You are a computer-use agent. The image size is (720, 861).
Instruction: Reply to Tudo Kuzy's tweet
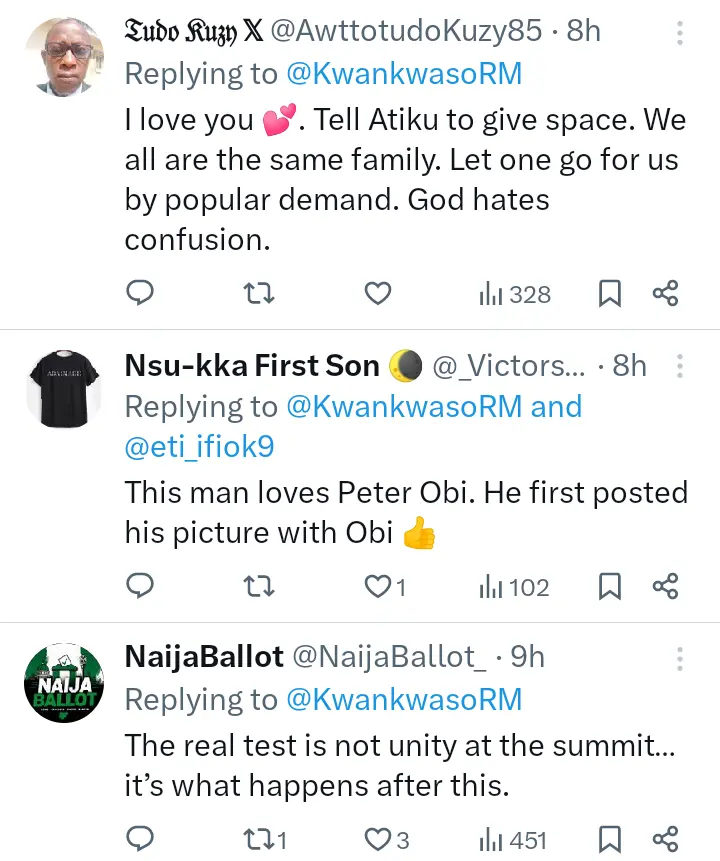(x=140, y=293)
